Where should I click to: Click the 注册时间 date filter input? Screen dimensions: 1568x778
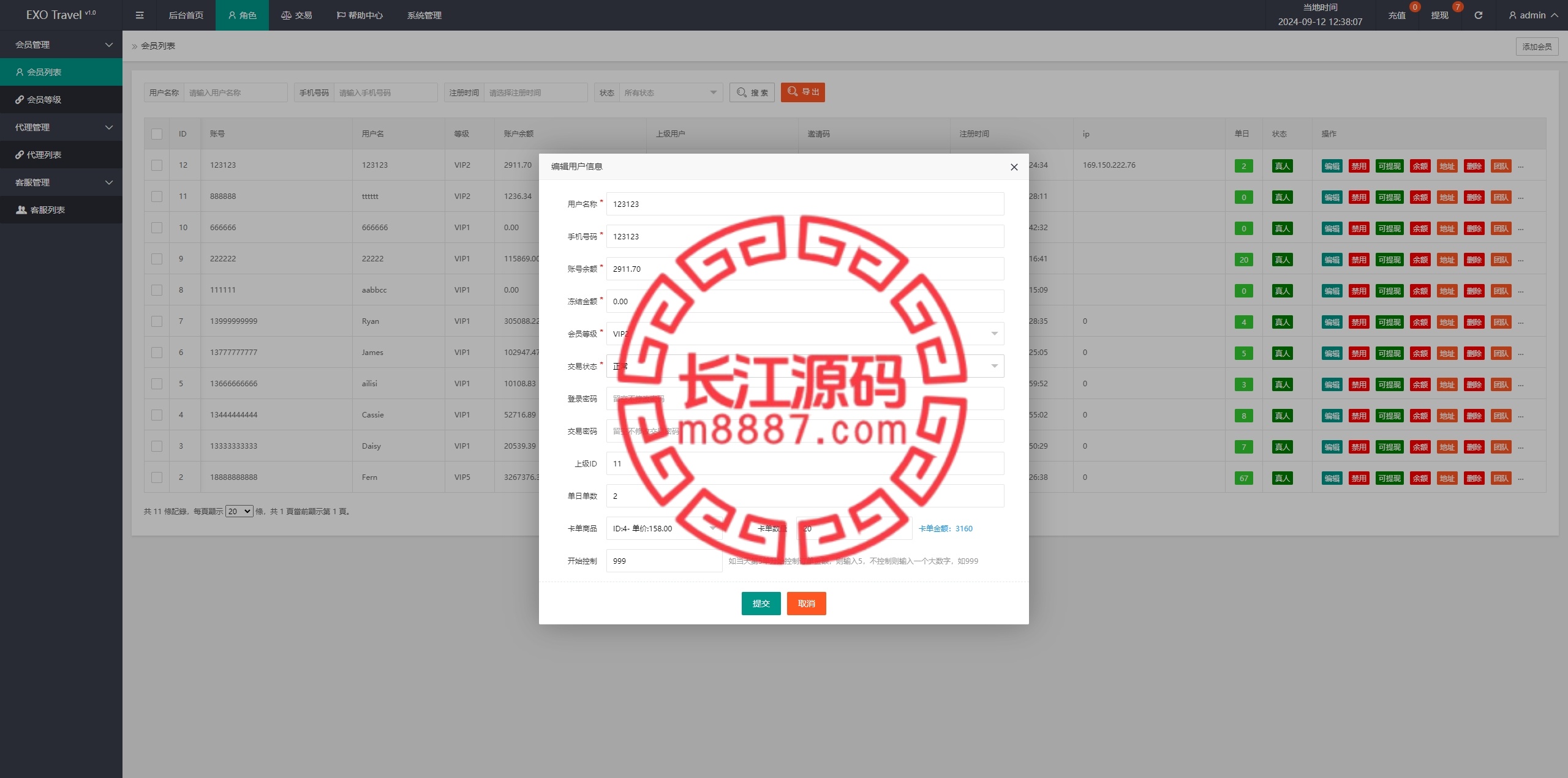(x=535, y=92)
